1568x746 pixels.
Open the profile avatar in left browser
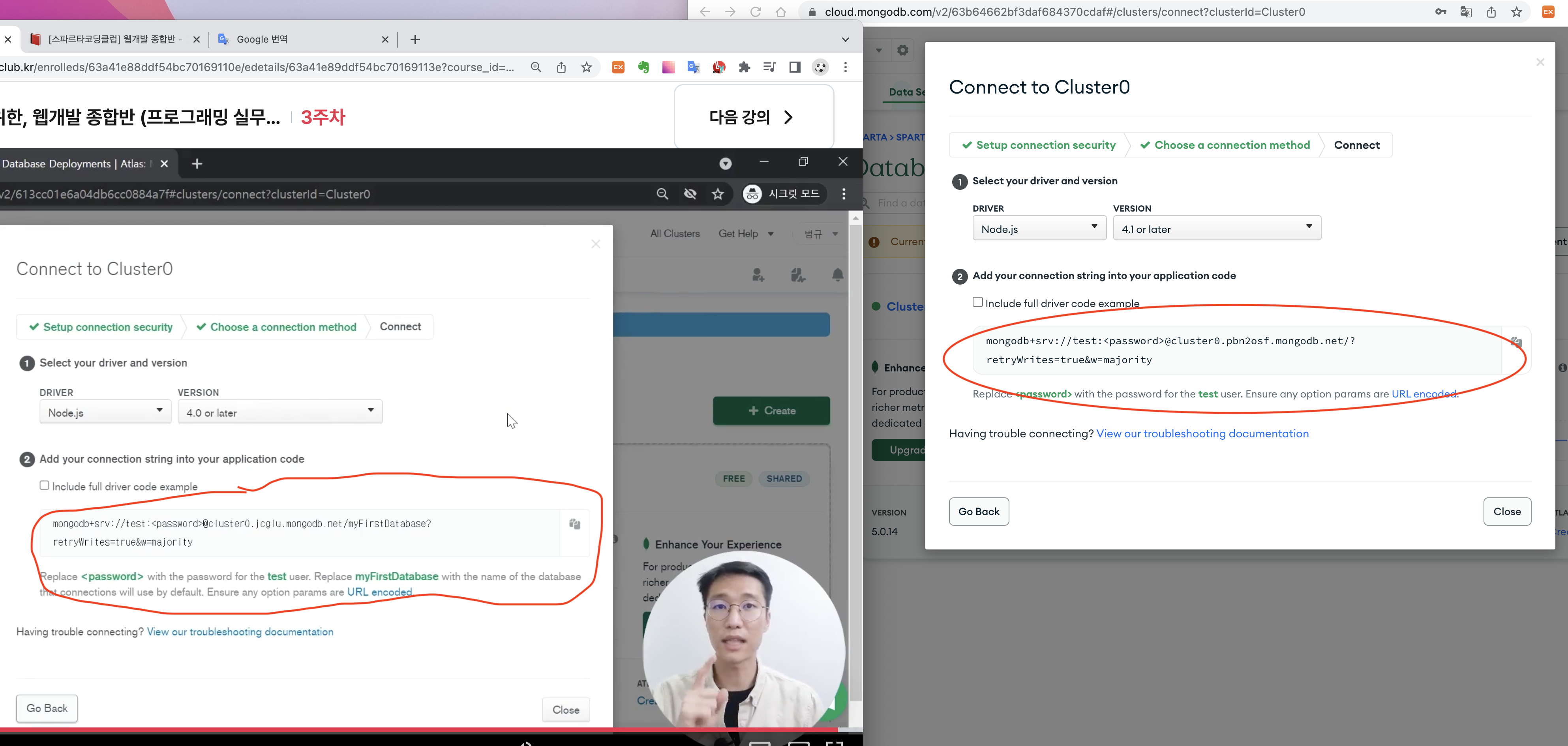click(820, 67)
